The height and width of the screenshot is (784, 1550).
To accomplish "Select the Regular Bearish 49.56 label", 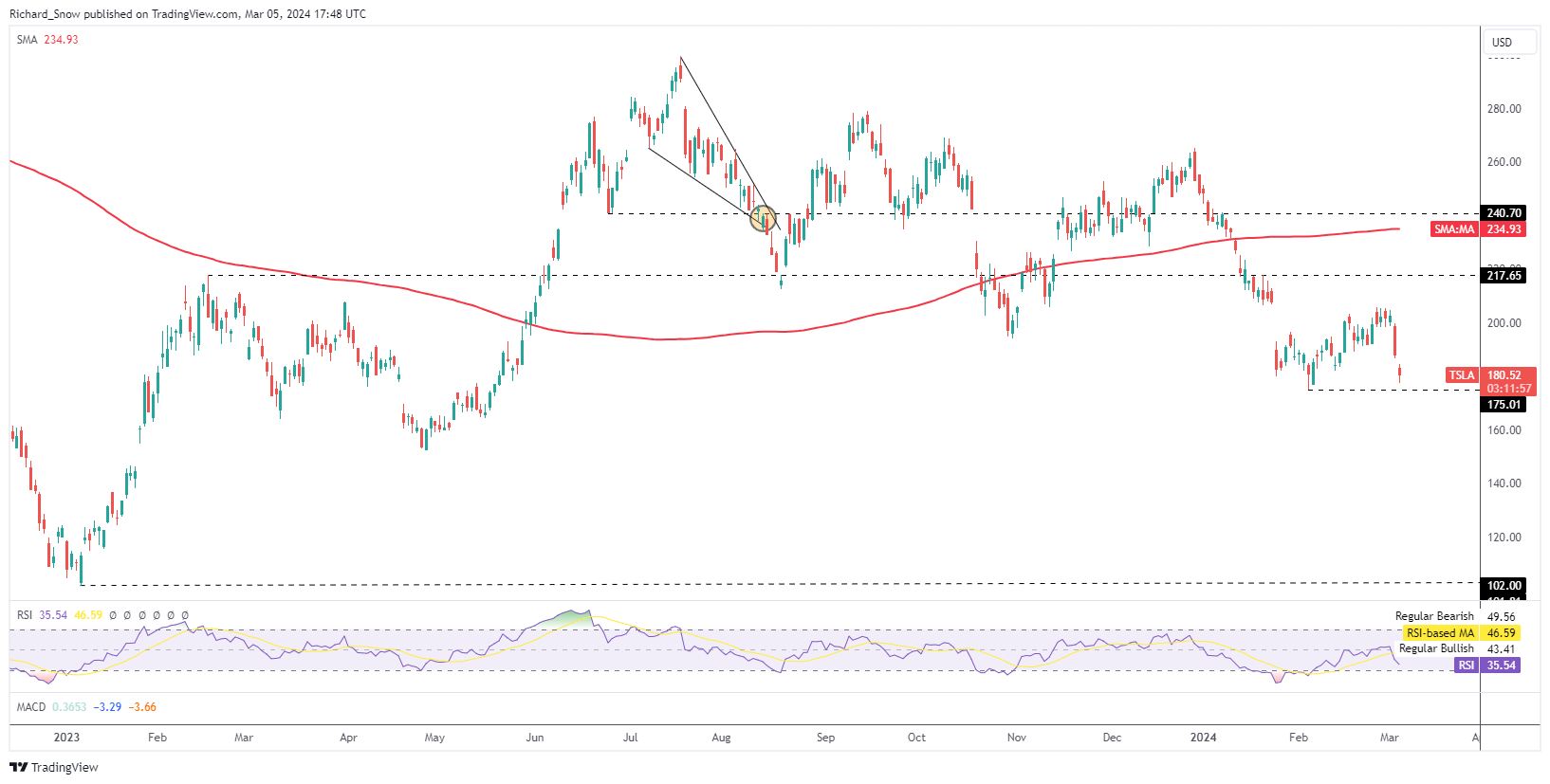I will pyautogui.click(x=1455, y=616).
